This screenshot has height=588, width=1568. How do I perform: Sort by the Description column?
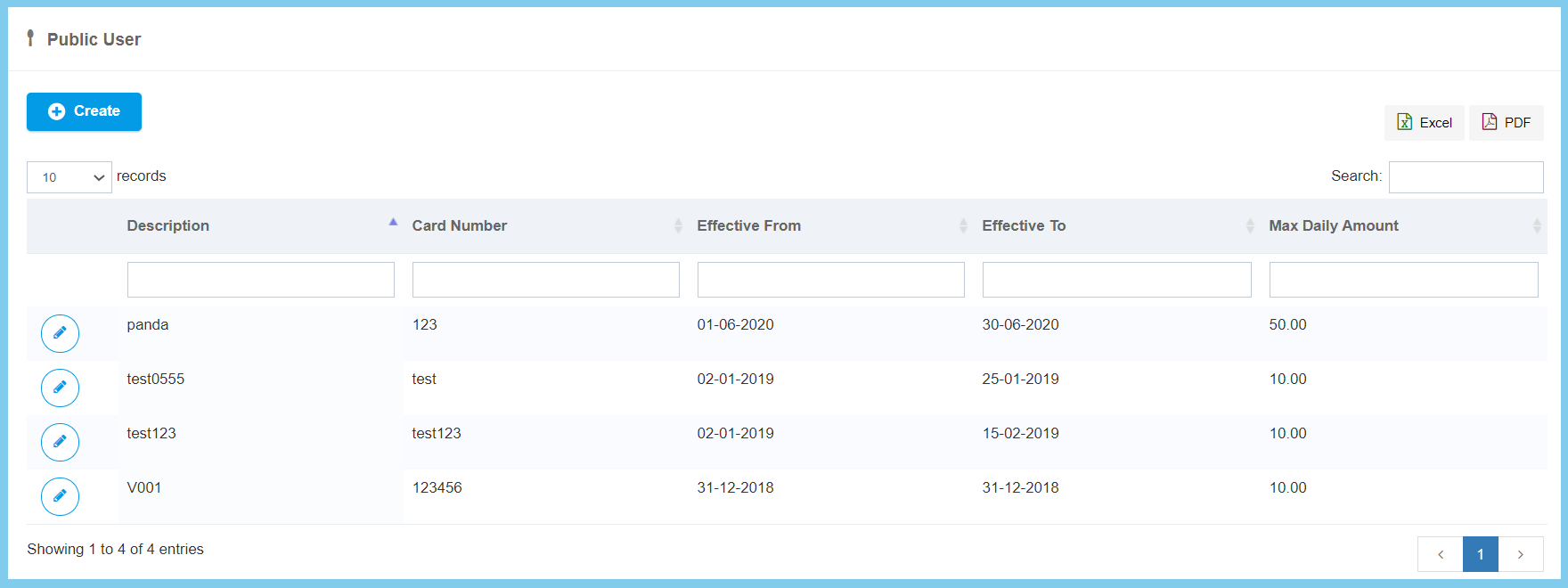coord(168,226)
